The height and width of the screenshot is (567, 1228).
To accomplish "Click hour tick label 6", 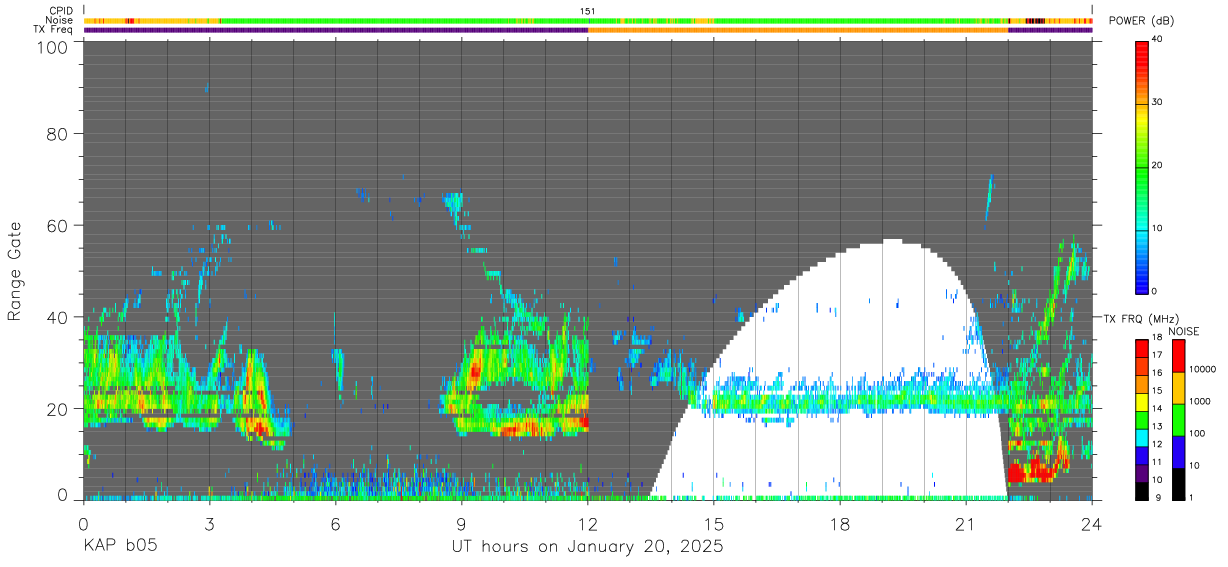I will [x=336, y=523].
